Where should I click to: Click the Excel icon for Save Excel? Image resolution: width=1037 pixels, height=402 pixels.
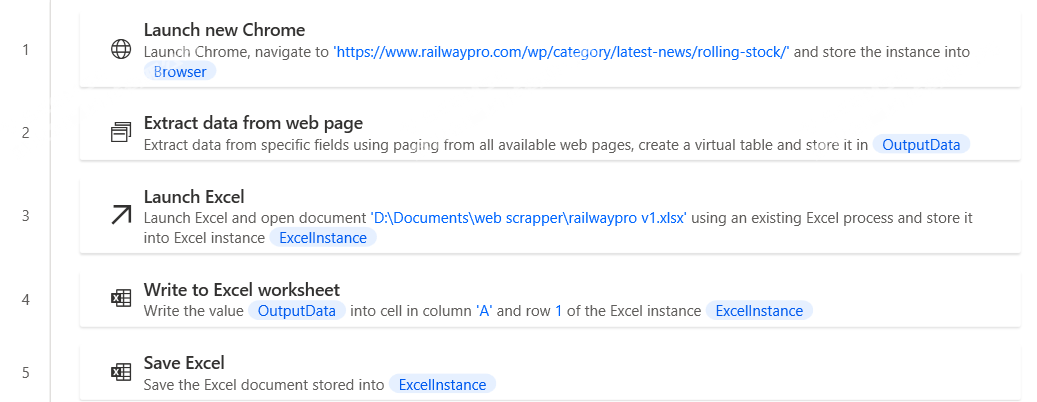121,372
